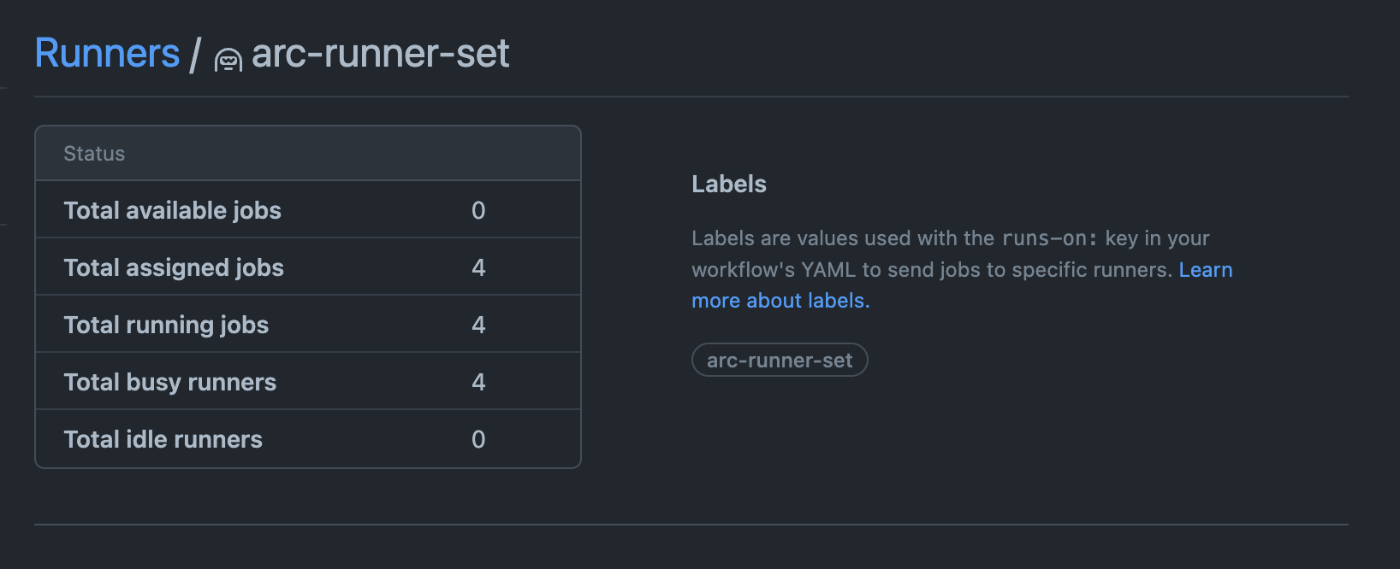Click the Labels section heading

click(x=729, y=184)
